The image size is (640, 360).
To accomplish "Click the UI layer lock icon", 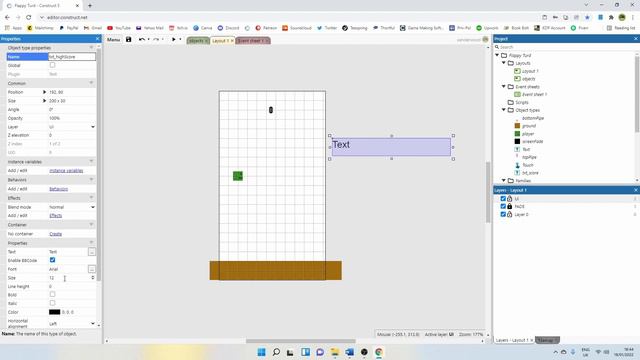I will click(509, 199).
